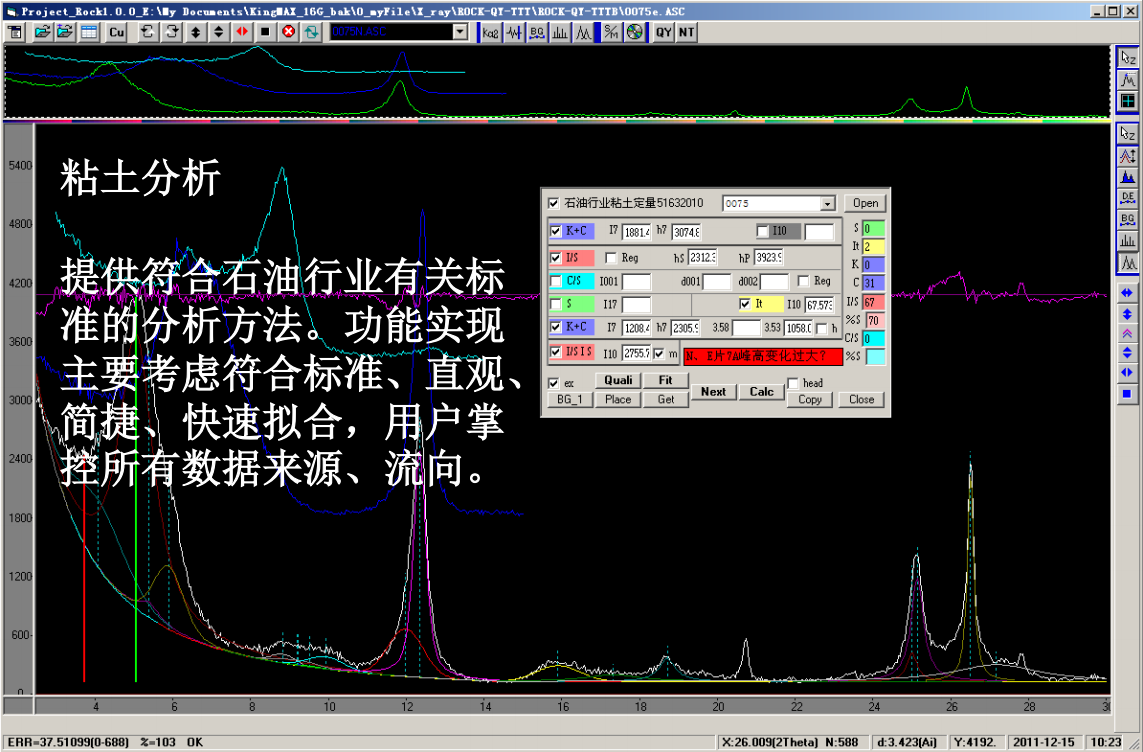Click the BG background toolbar icon
The height and width of the screenshot is (752, 1143).
(537, 32)
